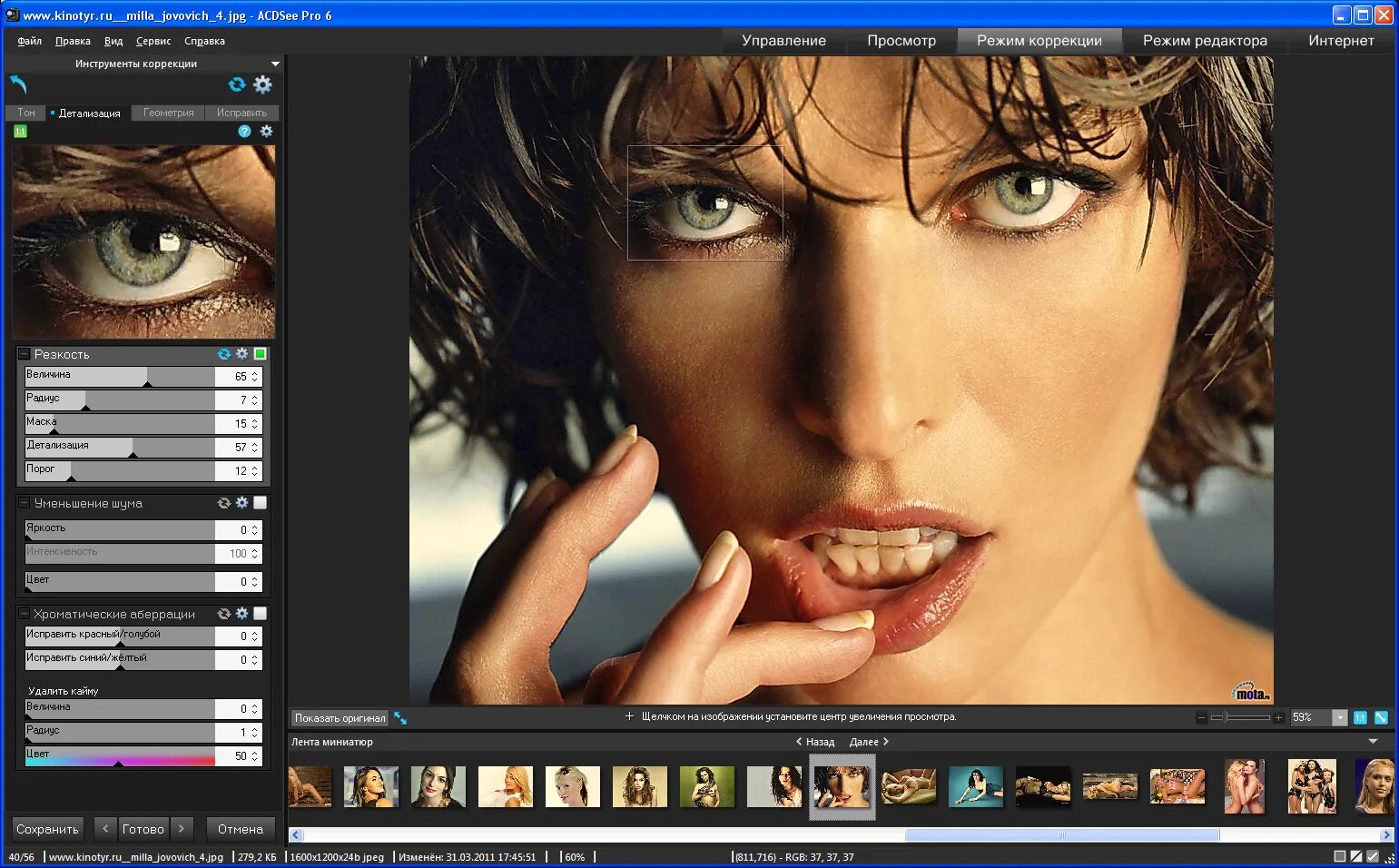The width and height of the screenshot is (1399, 868).
Task: Click the zoom slider beside the 59% box
Action: click(1240, 717)
